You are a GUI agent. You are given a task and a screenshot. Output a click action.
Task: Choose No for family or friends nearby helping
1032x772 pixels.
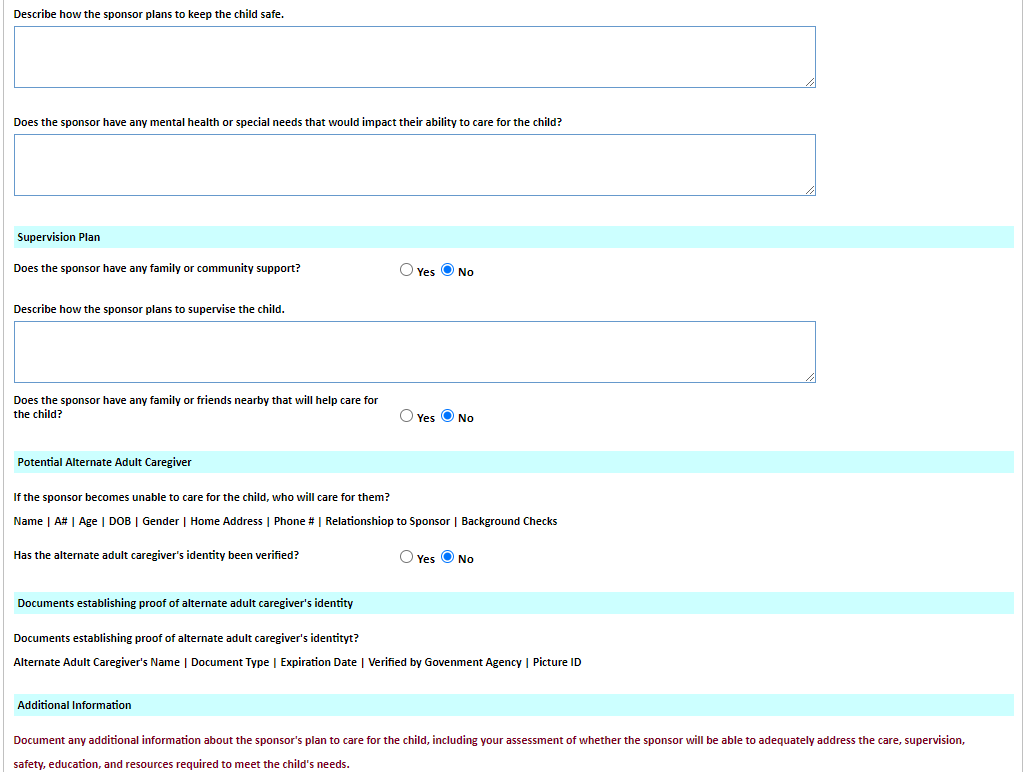[448, 416]
